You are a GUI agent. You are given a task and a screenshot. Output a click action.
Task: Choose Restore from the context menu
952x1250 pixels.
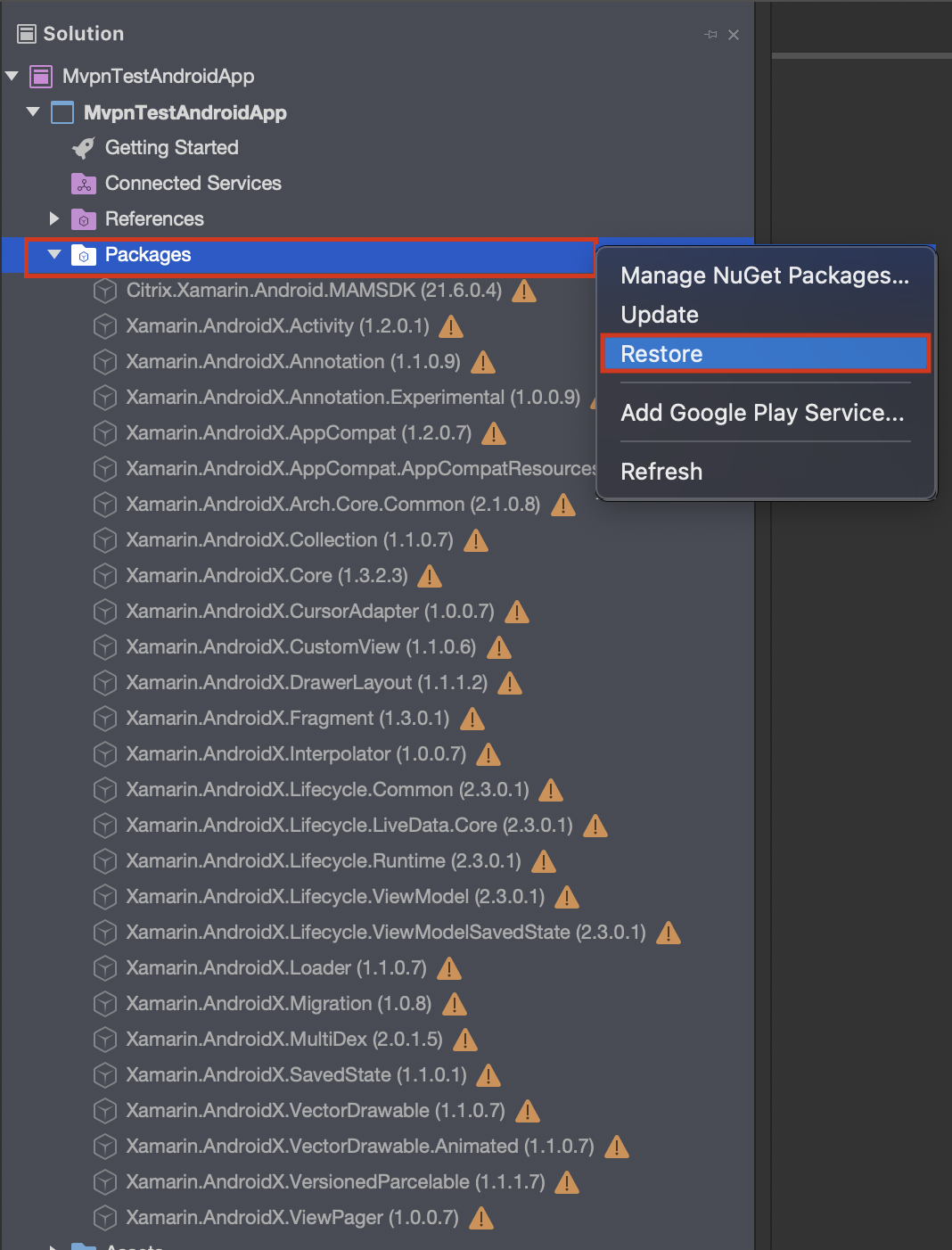(x=662, y=354)
